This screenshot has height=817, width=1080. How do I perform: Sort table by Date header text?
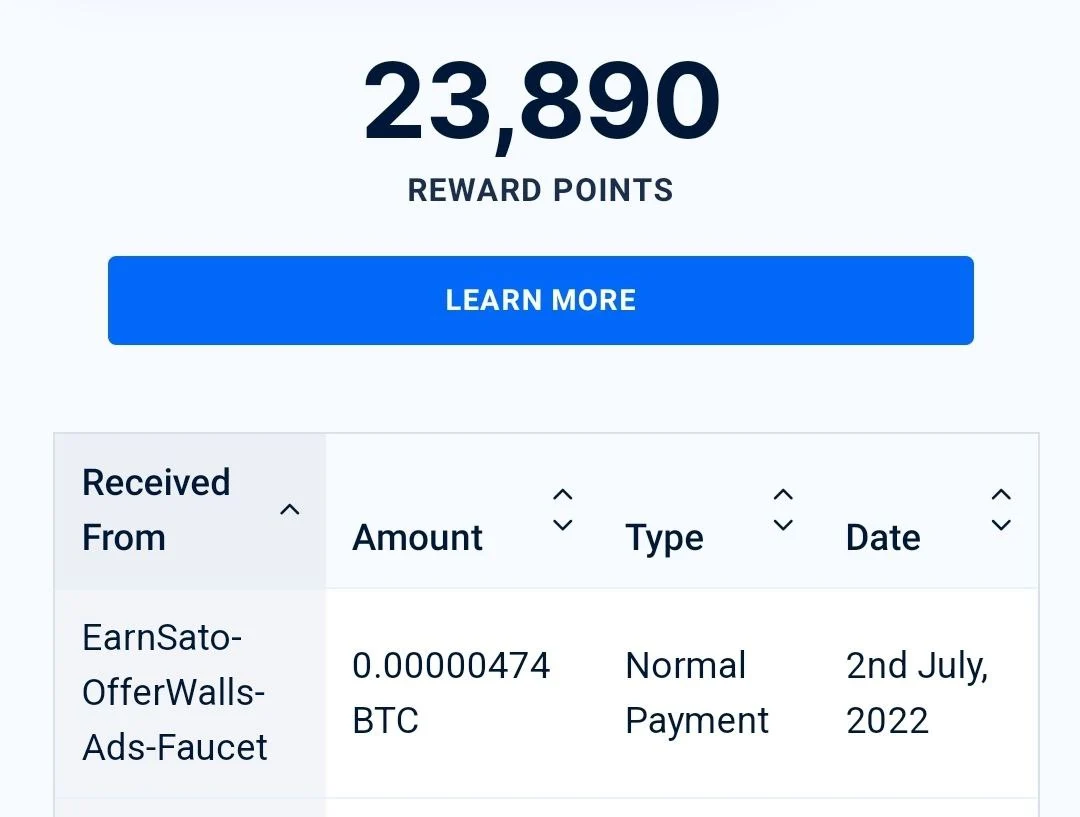883,537
